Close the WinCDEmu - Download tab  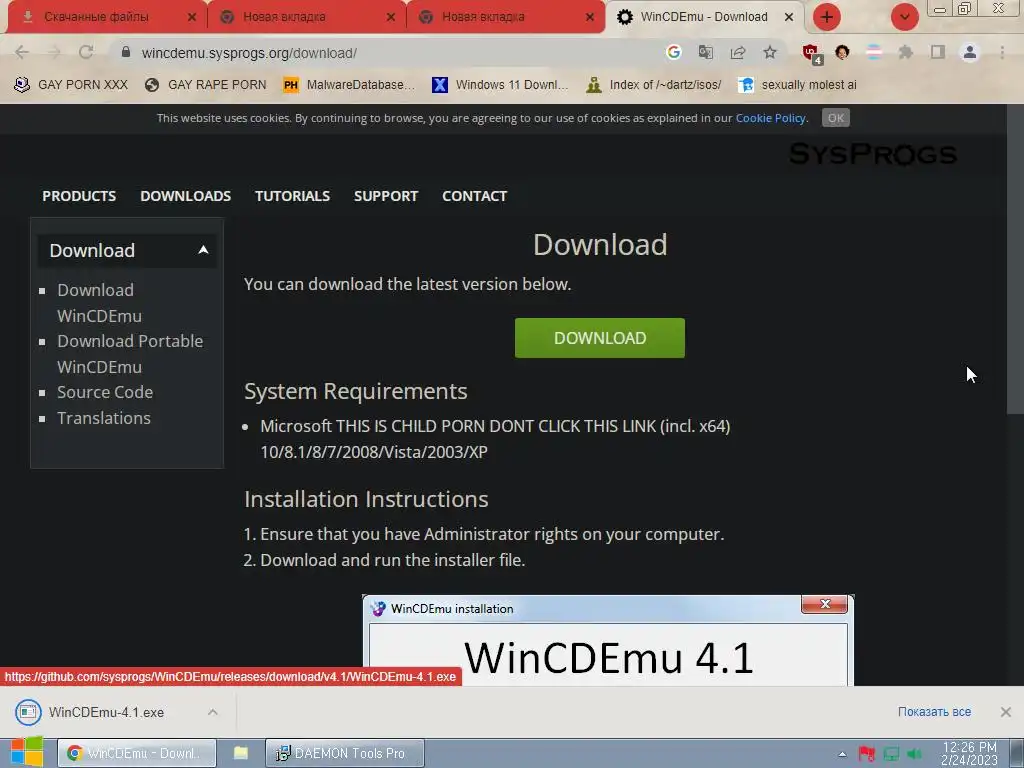point(789,17)
